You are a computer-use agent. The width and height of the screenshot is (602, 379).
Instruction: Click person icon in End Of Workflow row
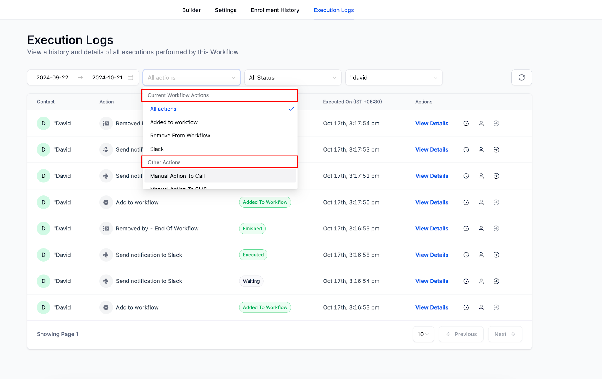pyautogui.click(x=481, y=228)
